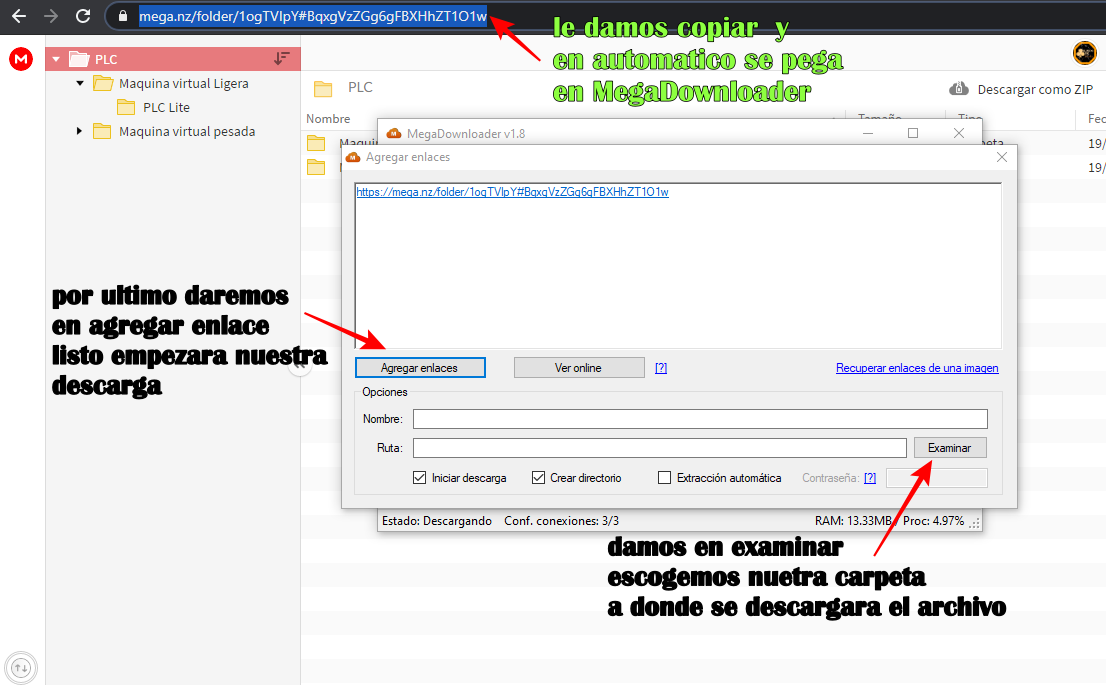Open Maquina virtual Ligera folder
The width and height of the screenshot is (1106, 685).
183,83
